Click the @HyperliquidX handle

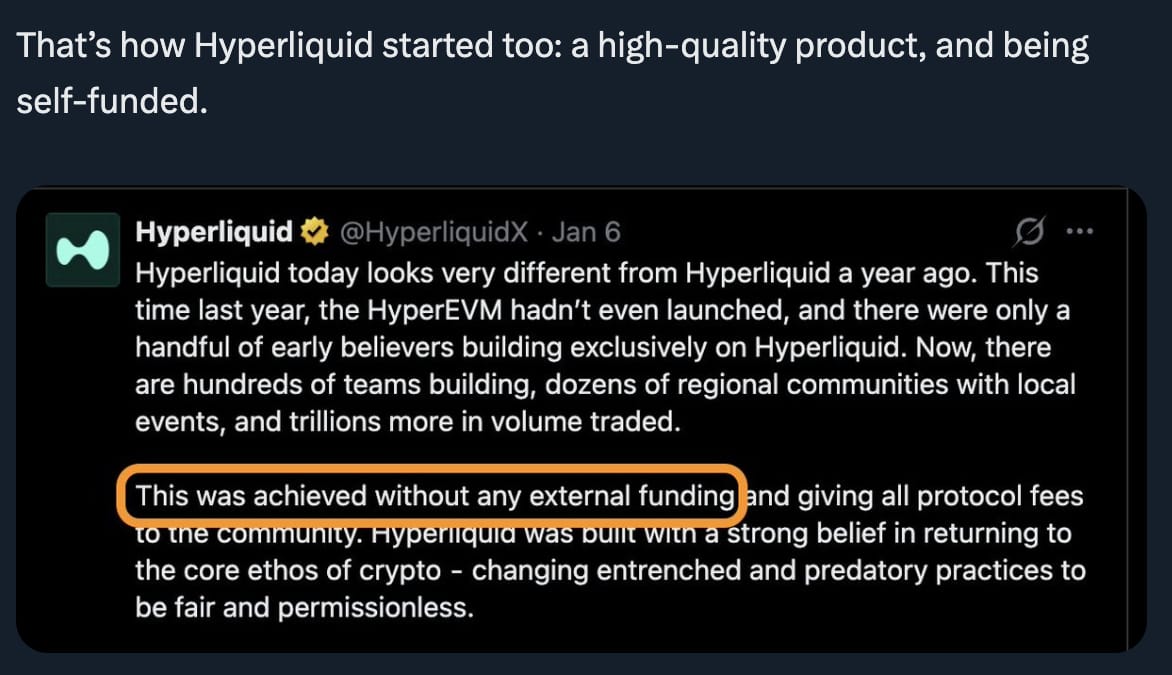[x=434, y=232]
